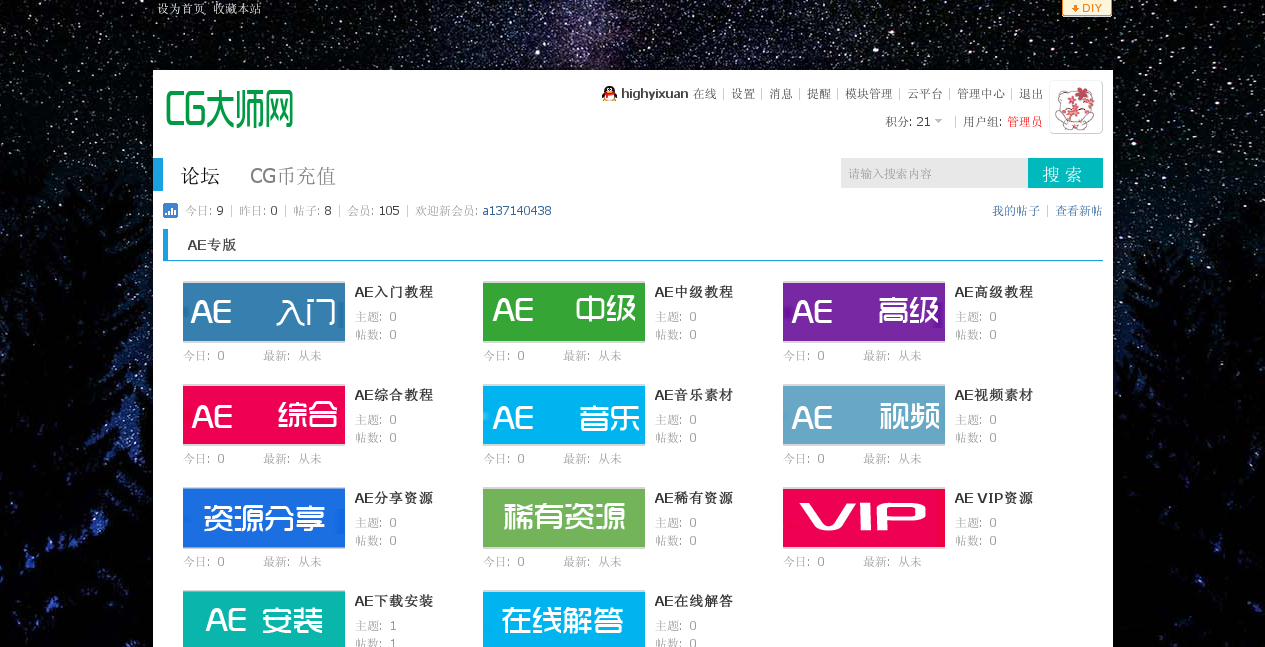Select the 论坛 navigation tab
Image resolution: width=1265 pixels, height=647 pixels.
click(x=200, y=176)
